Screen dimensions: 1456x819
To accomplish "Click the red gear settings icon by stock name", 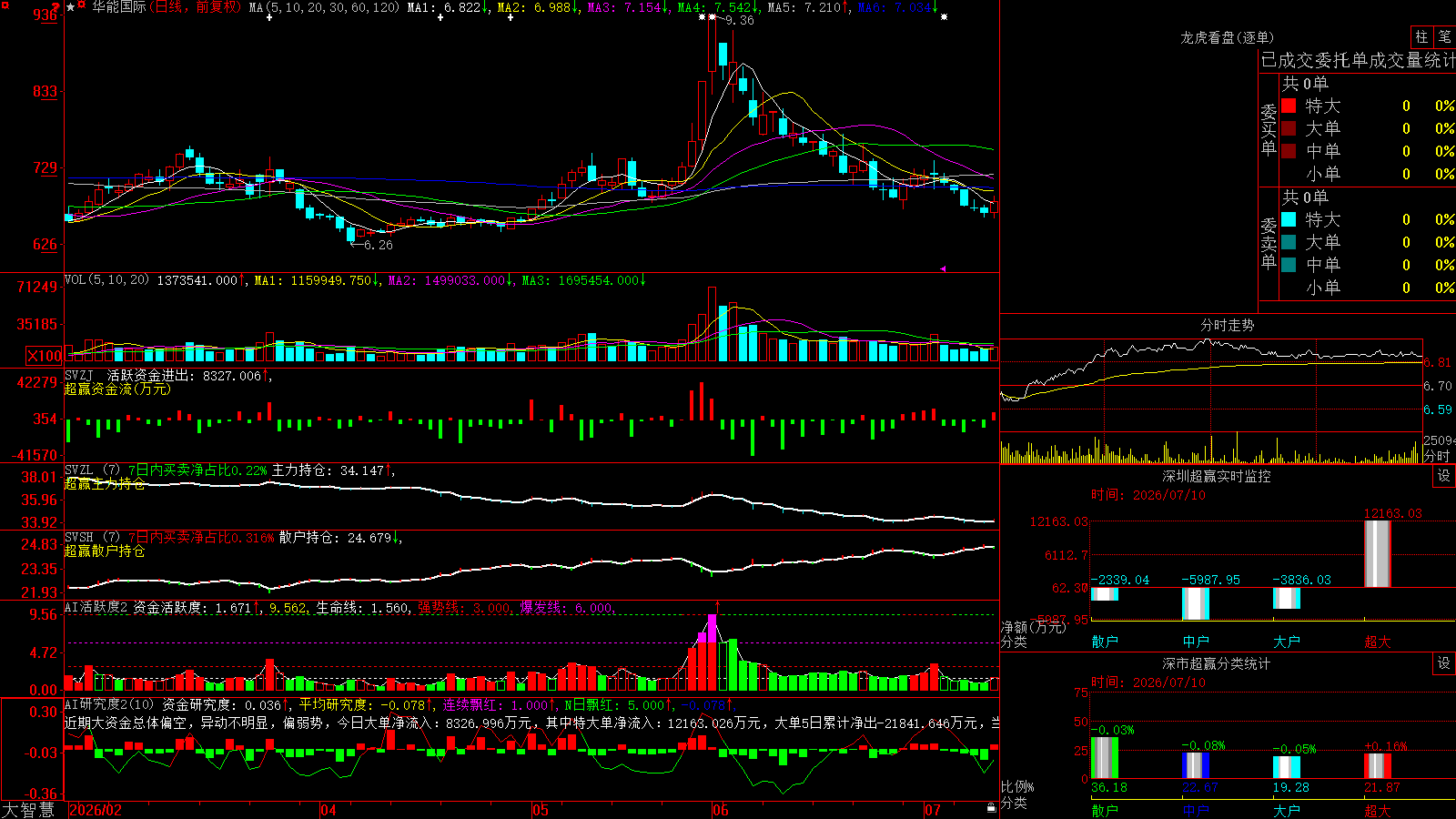I will 83,6.
